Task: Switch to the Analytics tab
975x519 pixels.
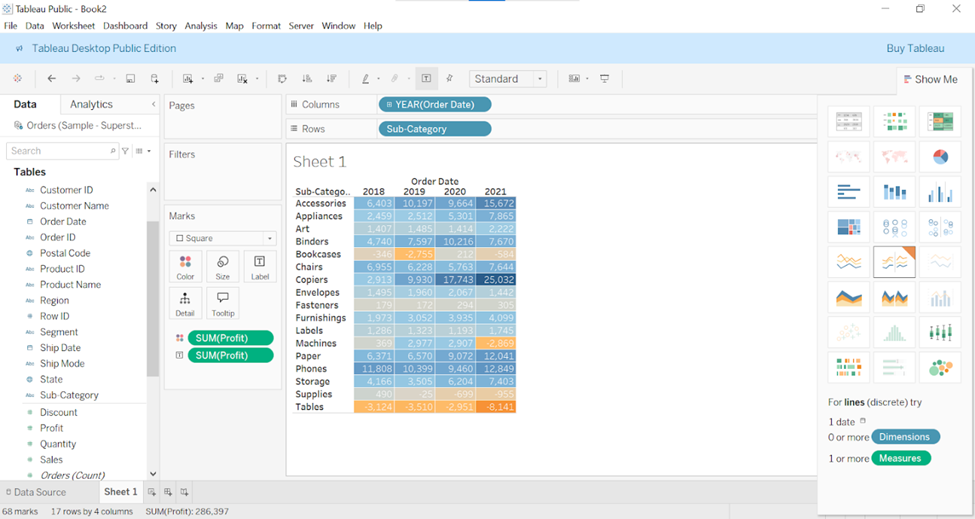Action: point(91,104)
